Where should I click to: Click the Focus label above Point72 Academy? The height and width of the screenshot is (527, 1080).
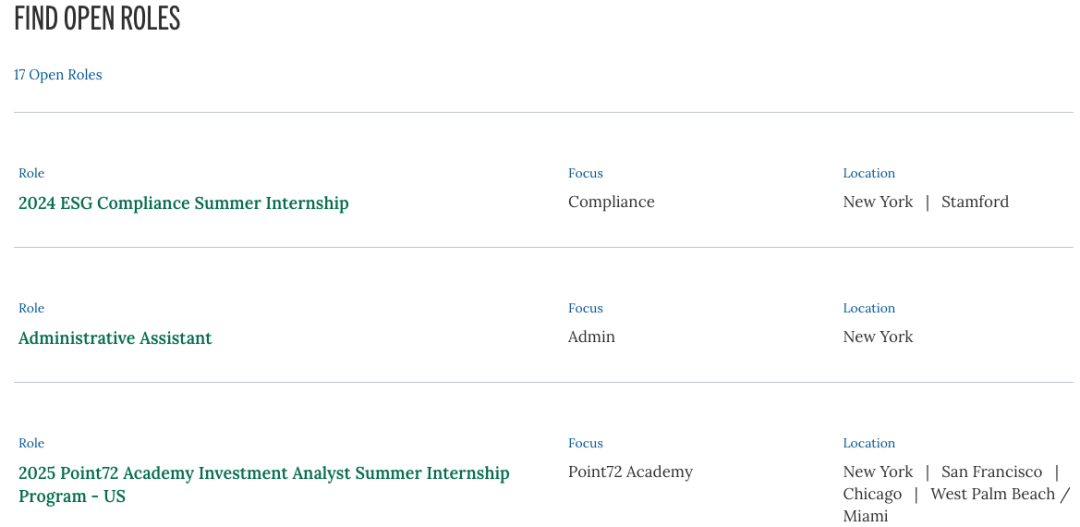(x=585, y=443)
